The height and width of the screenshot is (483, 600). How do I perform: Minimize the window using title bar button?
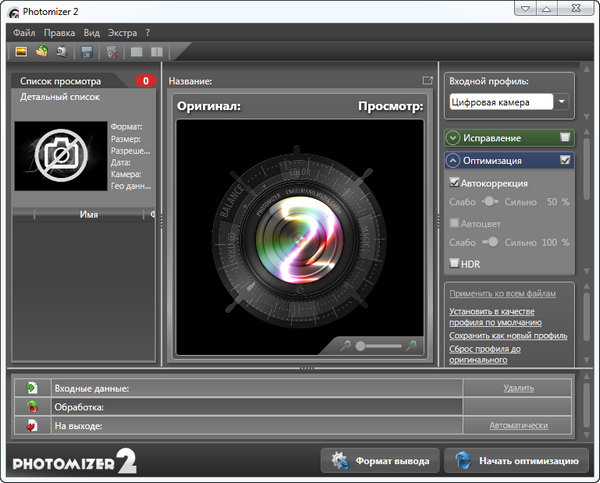coord(526,8)
